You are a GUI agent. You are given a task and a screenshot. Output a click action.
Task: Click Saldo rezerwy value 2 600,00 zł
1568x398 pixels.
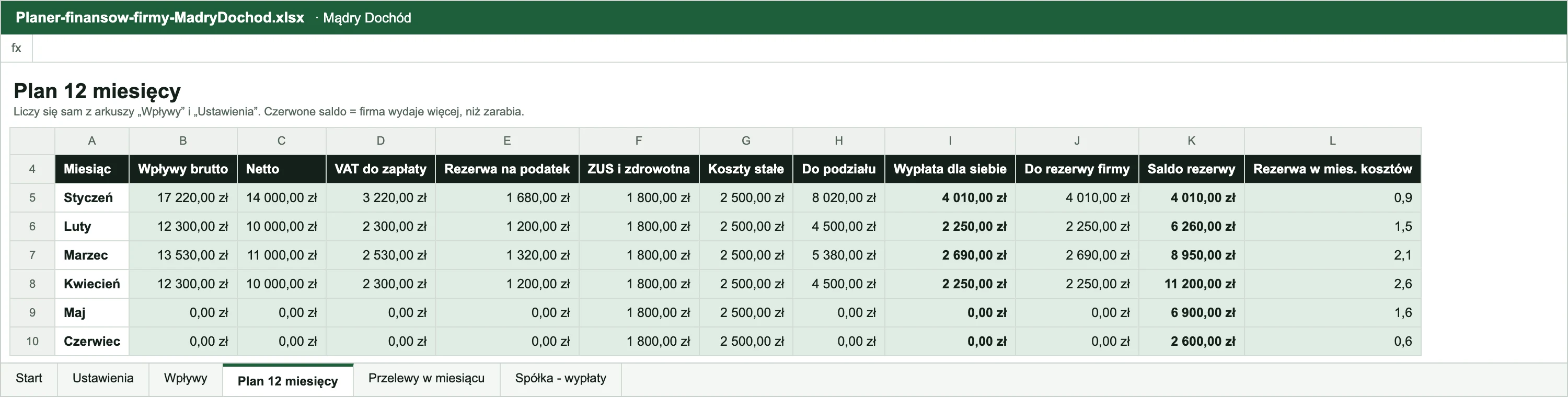tap(1192, 342)
